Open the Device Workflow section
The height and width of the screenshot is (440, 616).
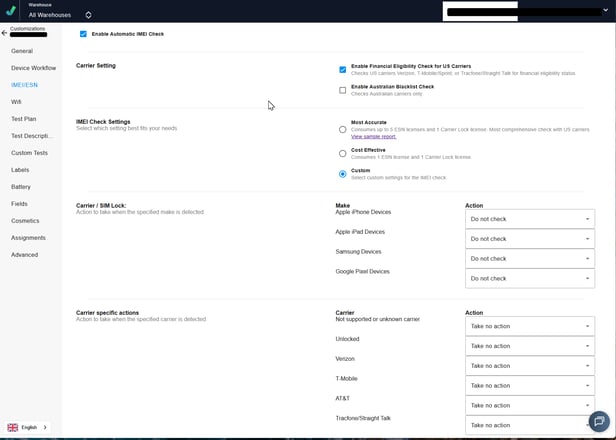click(33, 68)
